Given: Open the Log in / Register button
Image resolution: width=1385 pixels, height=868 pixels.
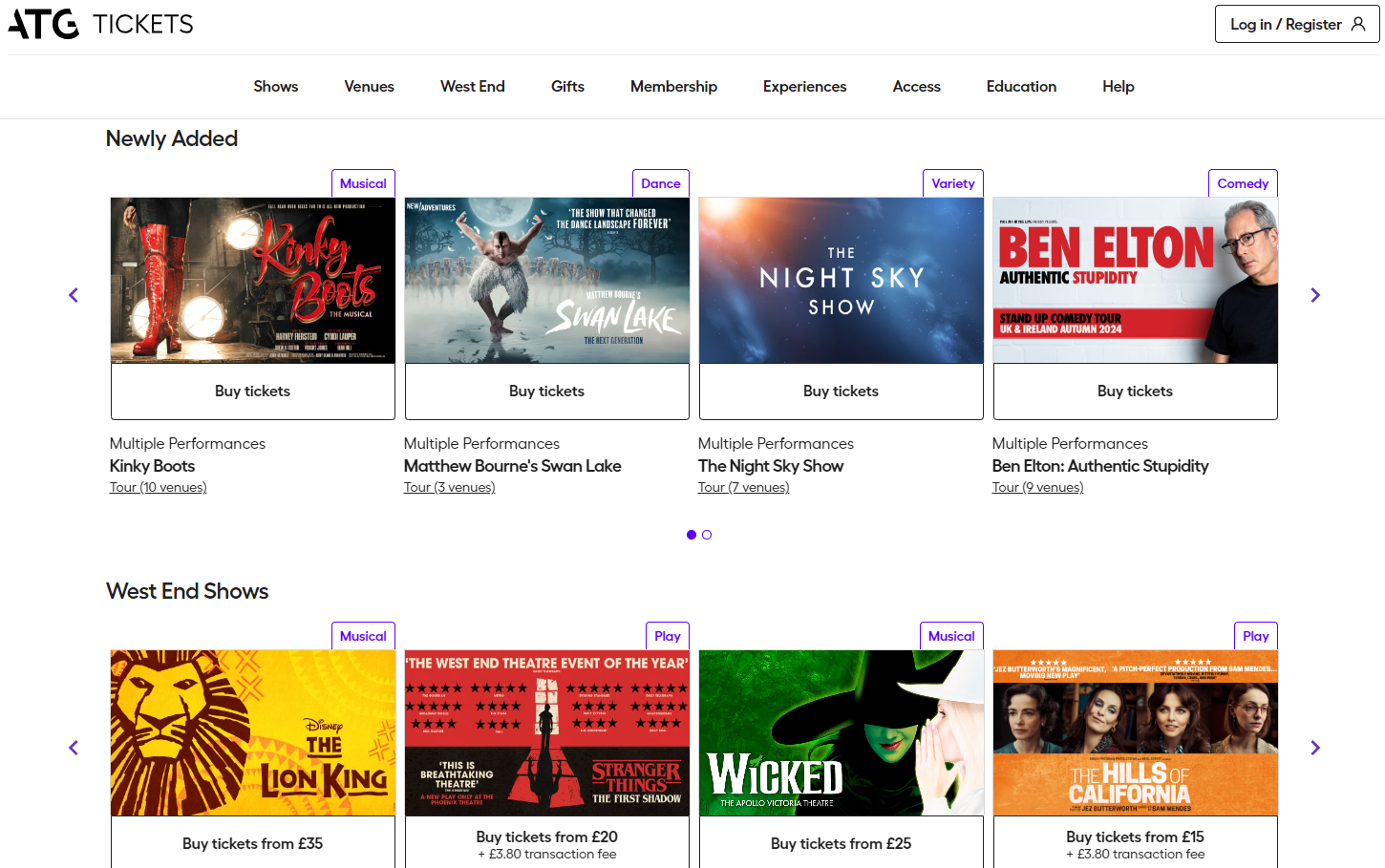Looking at the screenshot, I should 1297,24.
